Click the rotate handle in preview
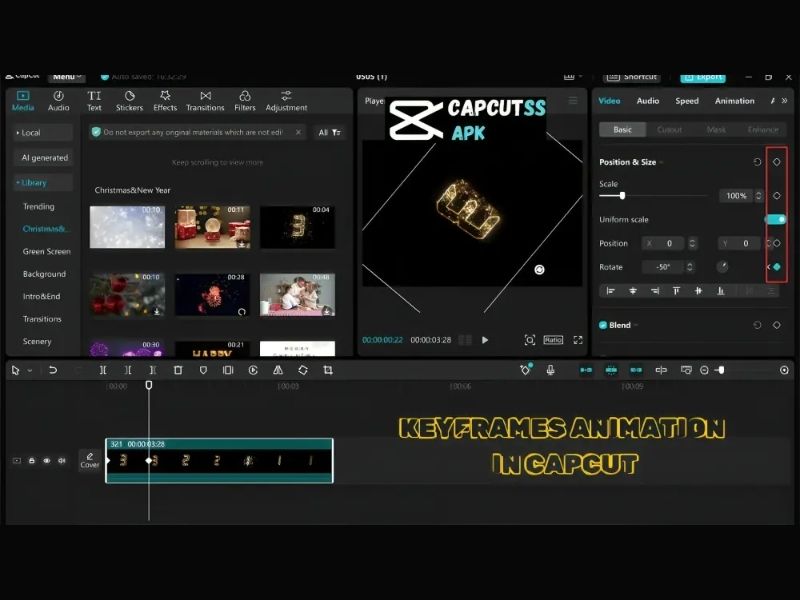This screenshot has width=800, height=600. click(539, 270)
